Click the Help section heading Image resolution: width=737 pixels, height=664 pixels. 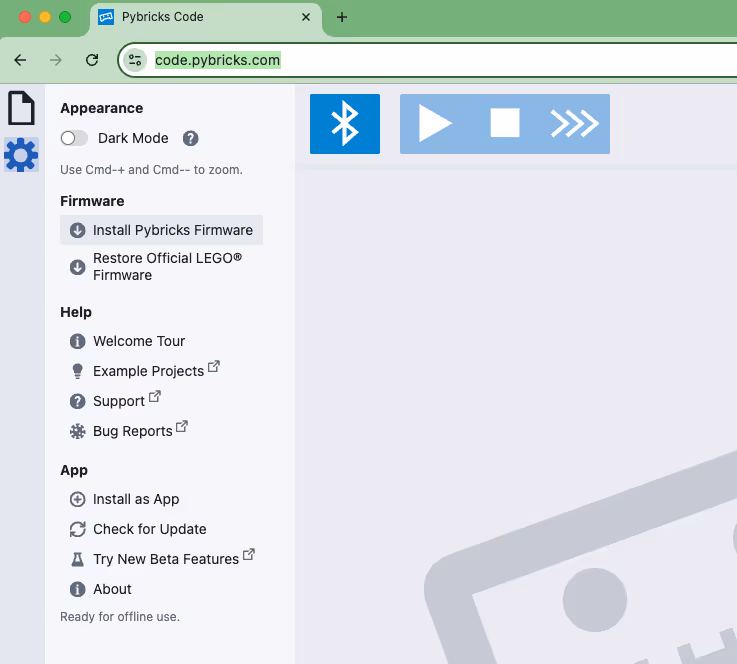pos(76,312)
